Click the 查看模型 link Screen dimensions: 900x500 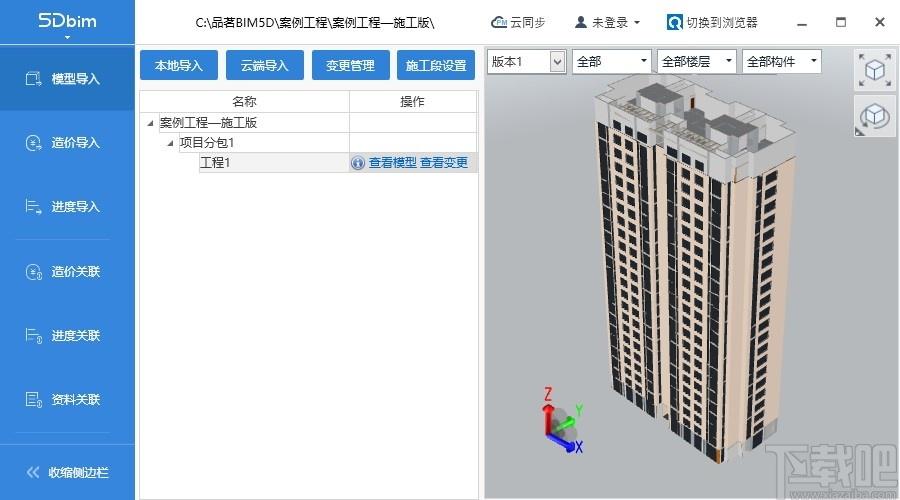tap(393, 162)
